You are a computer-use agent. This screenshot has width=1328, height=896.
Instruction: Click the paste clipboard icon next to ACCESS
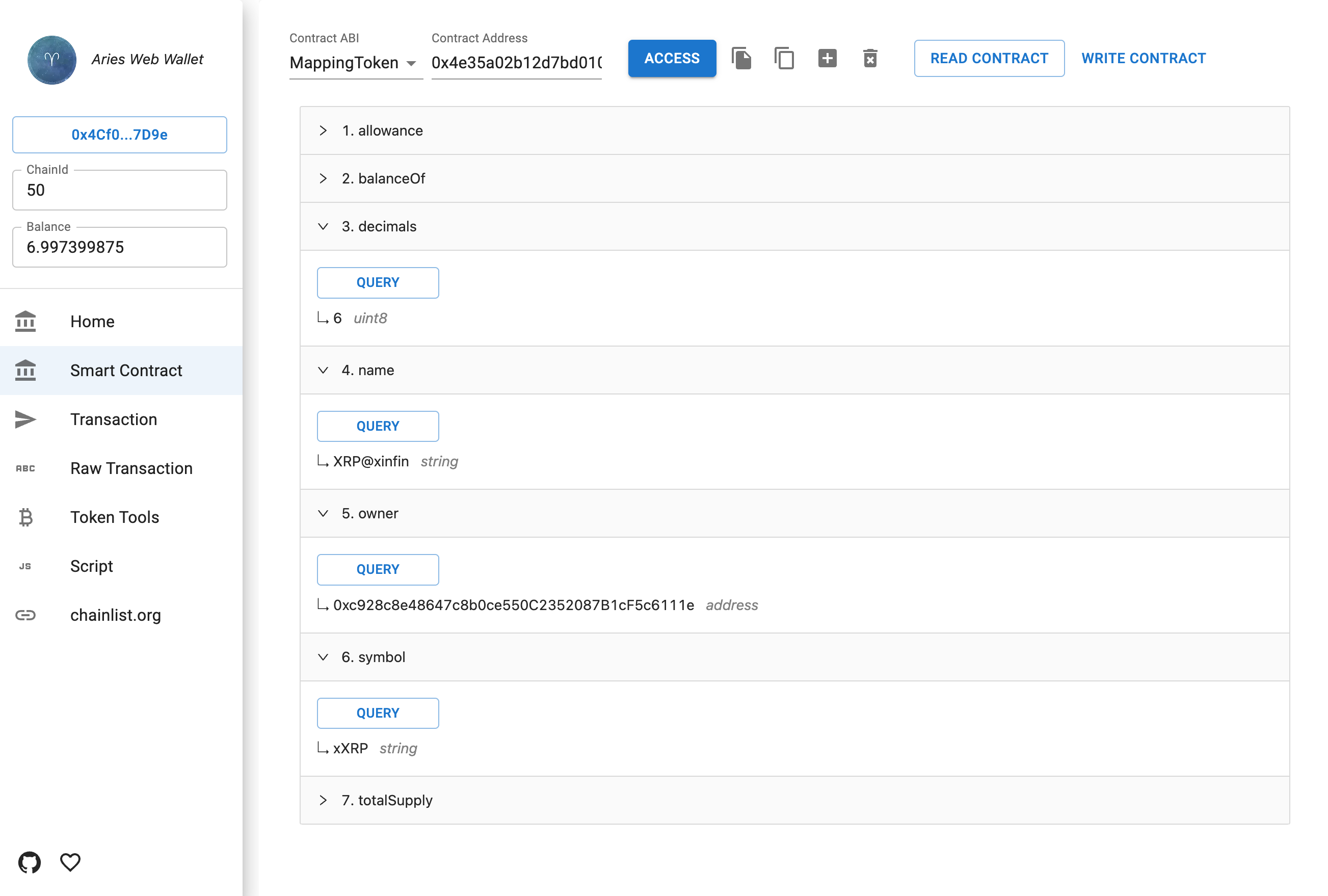coord(741,58)
